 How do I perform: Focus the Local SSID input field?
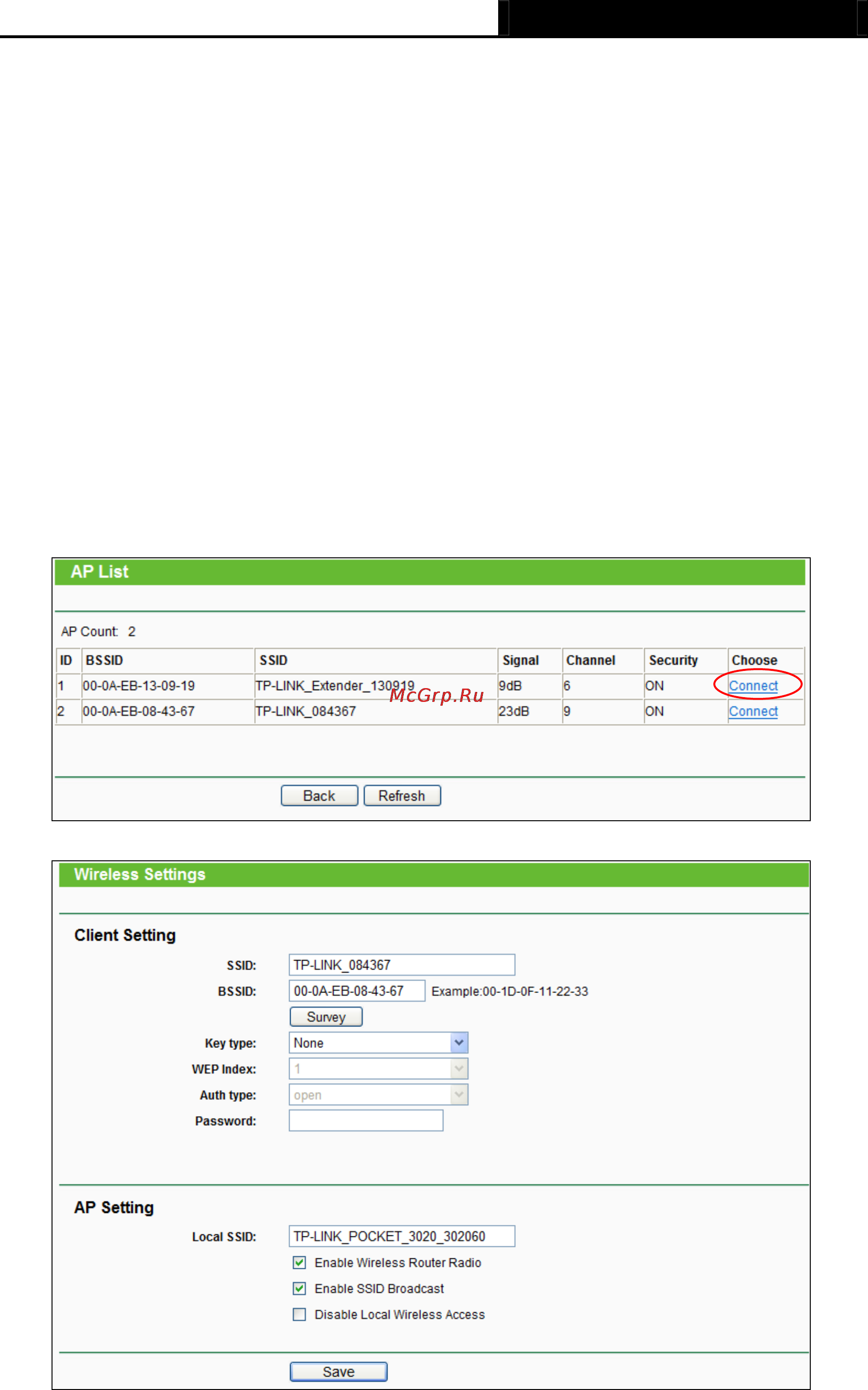coord(402,1236)
